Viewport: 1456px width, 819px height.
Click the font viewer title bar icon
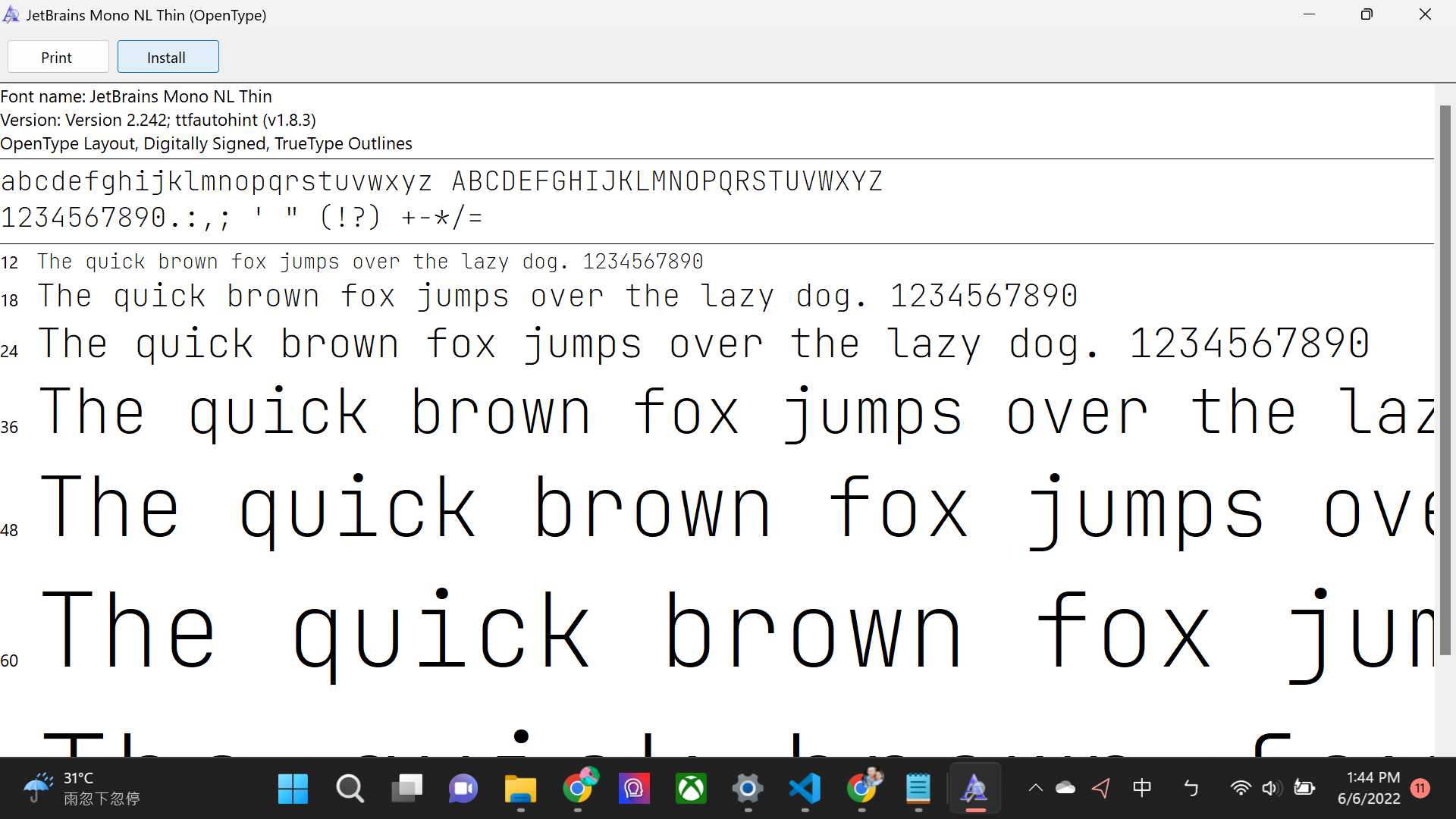click(11, 14)
